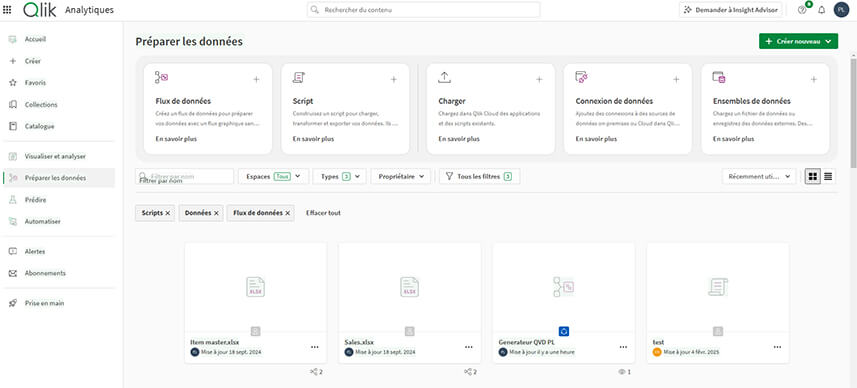857x388 pixels.
Task: Open Visualiser et analyser in sidebar
Action: [x=55, y=156]
